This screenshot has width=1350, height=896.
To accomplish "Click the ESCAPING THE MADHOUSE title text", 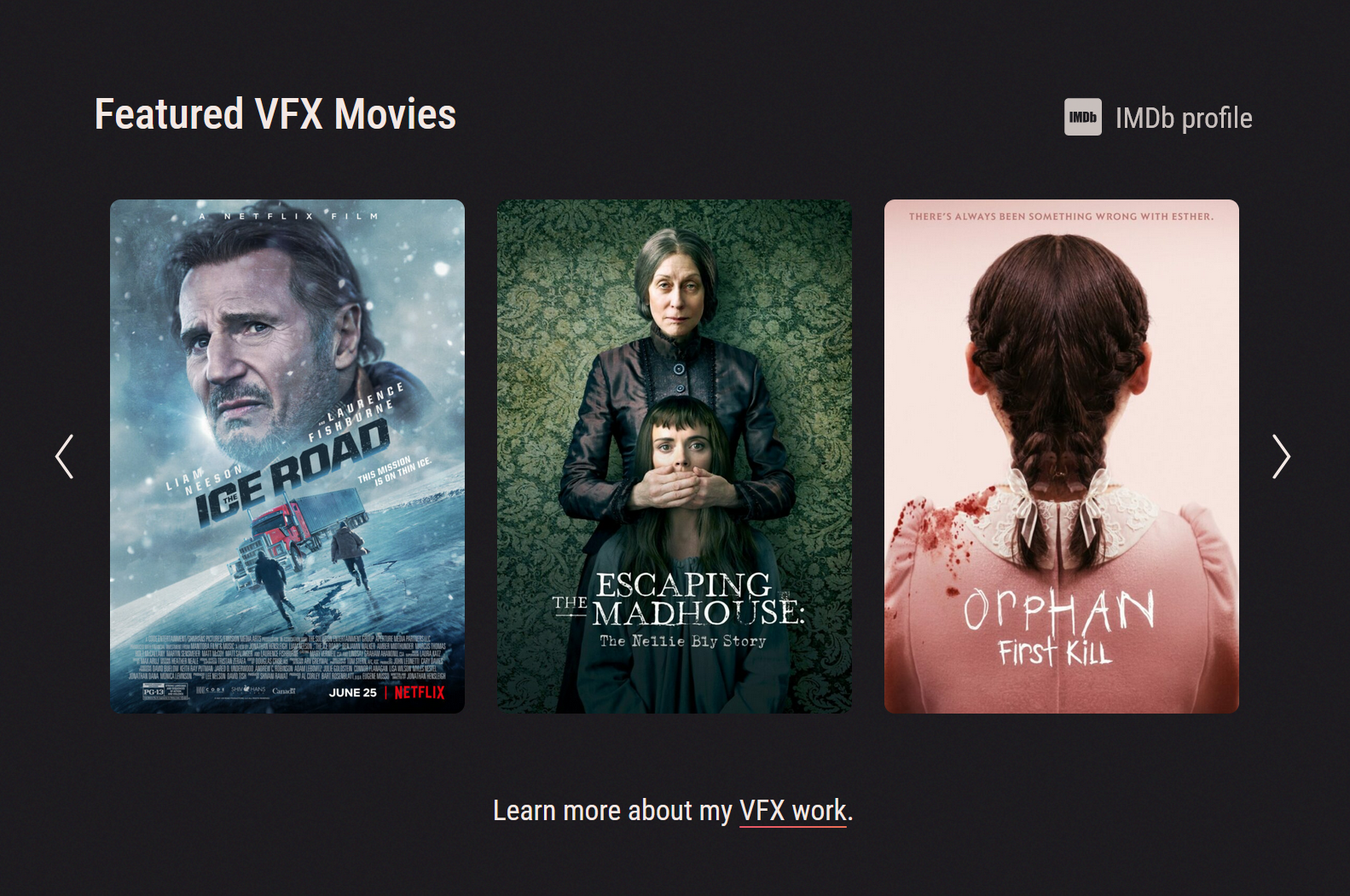I will [x=679, y=599].
